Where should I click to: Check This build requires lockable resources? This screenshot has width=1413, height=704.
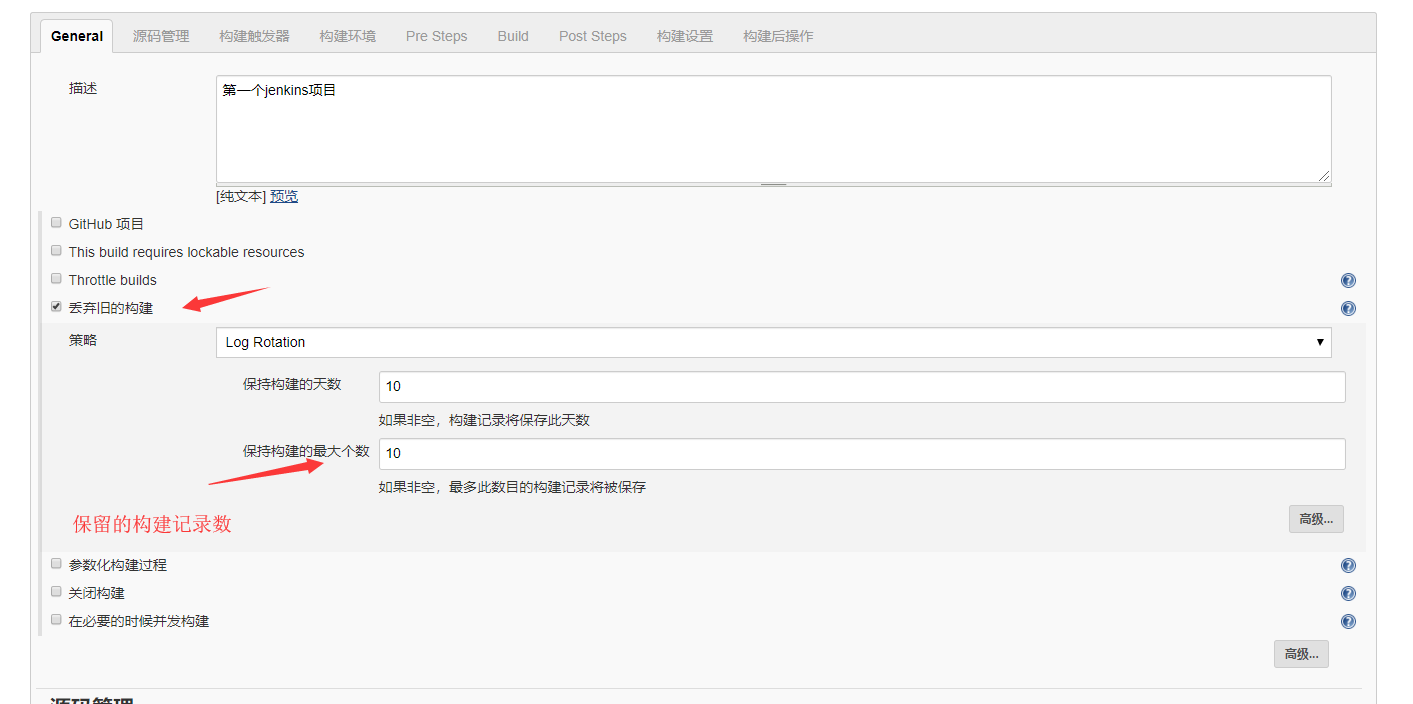coord(56,251)
